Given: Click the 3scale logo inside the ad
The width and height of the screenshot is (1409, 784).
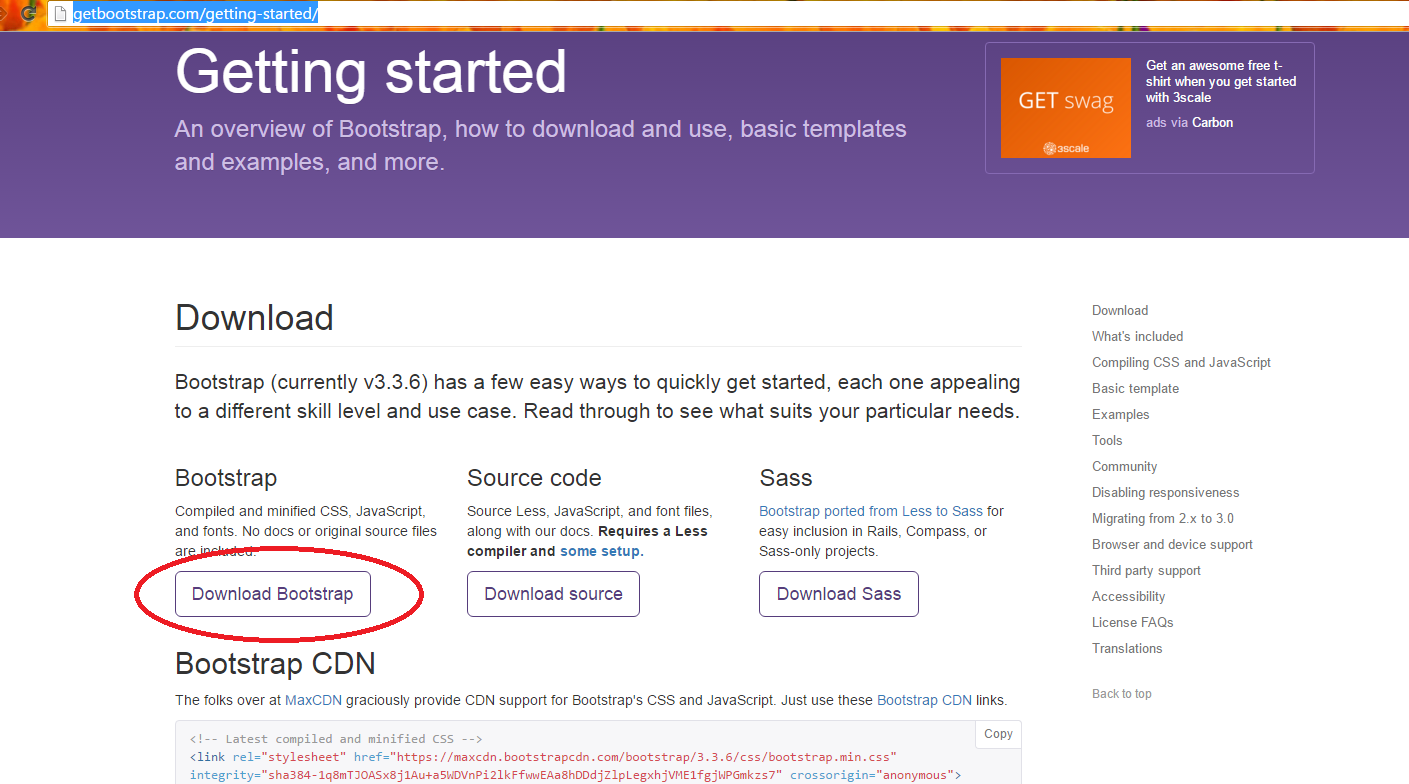Looking at the screenshot, I should click(1065, 146).
